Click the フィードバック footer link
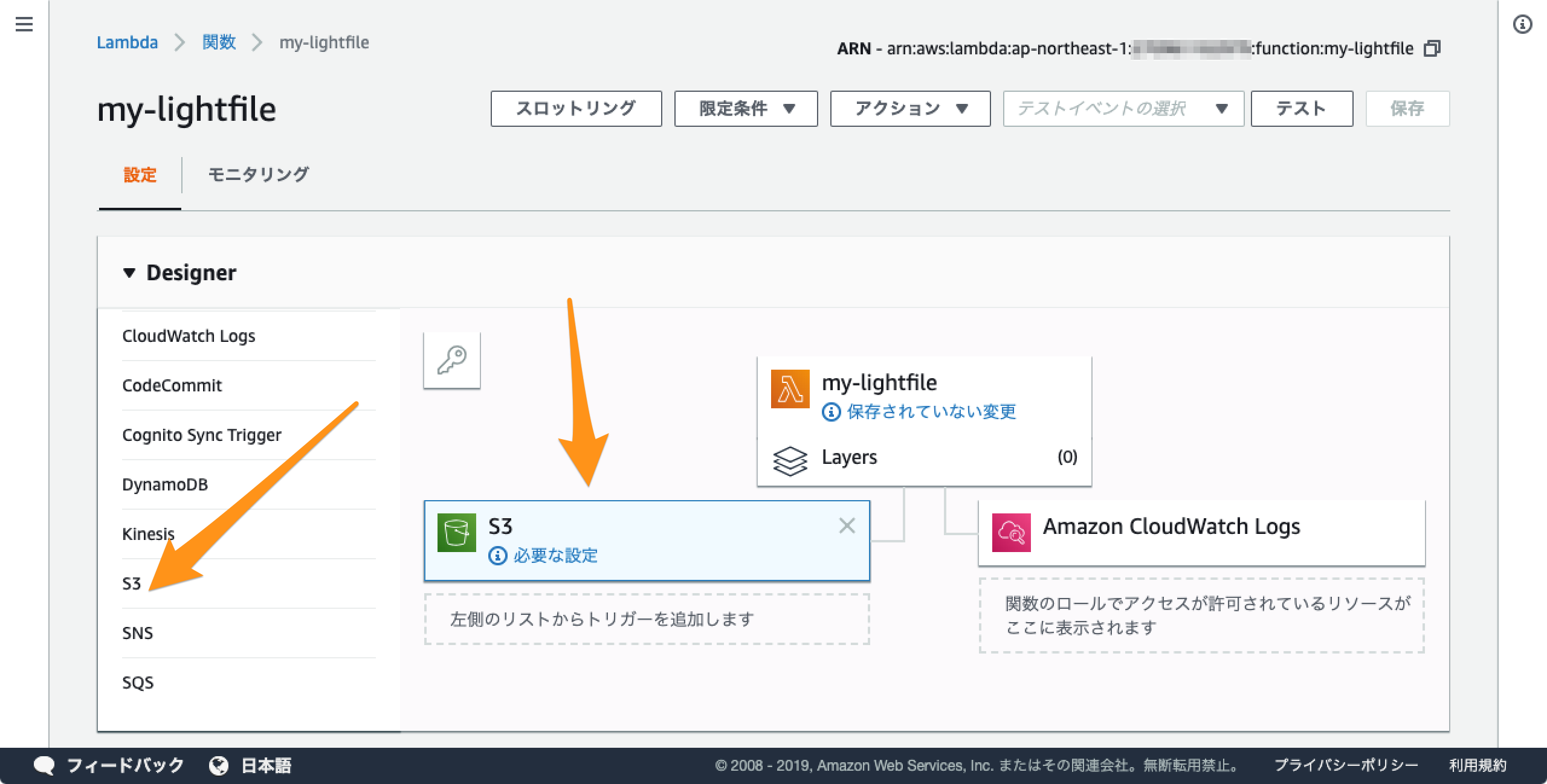 pyautogui.click(x=125, y=766)
